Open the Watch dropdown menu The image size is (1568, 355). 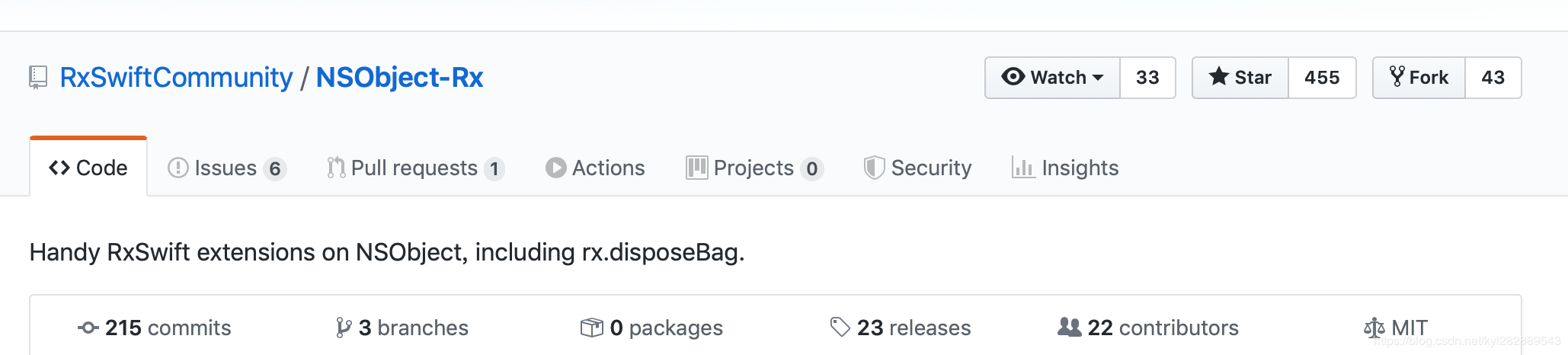point(1052,78)
